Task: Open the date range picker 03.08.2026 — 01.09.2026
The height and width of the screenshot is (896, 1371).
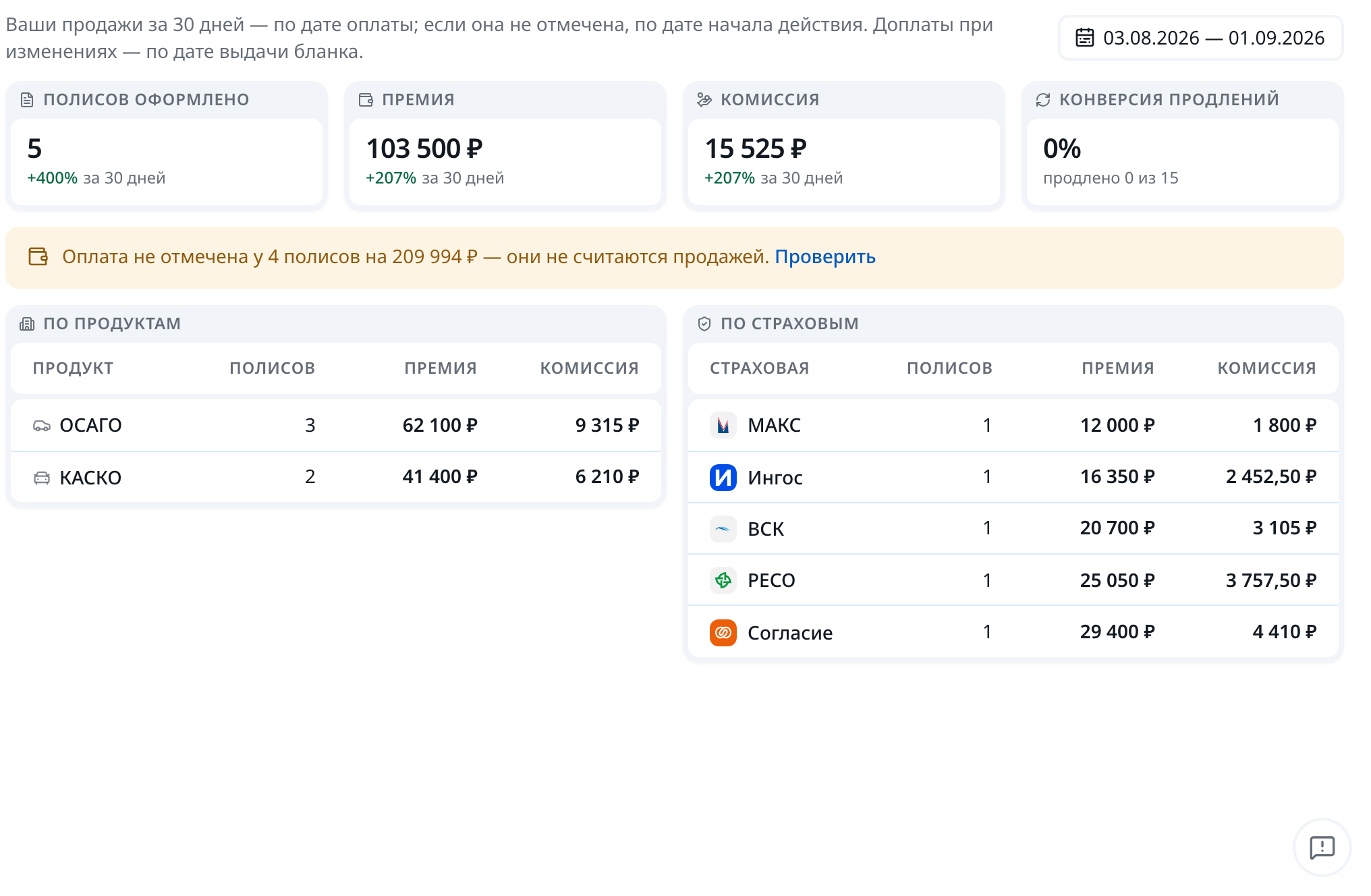Action: [x=1200, y=38]
